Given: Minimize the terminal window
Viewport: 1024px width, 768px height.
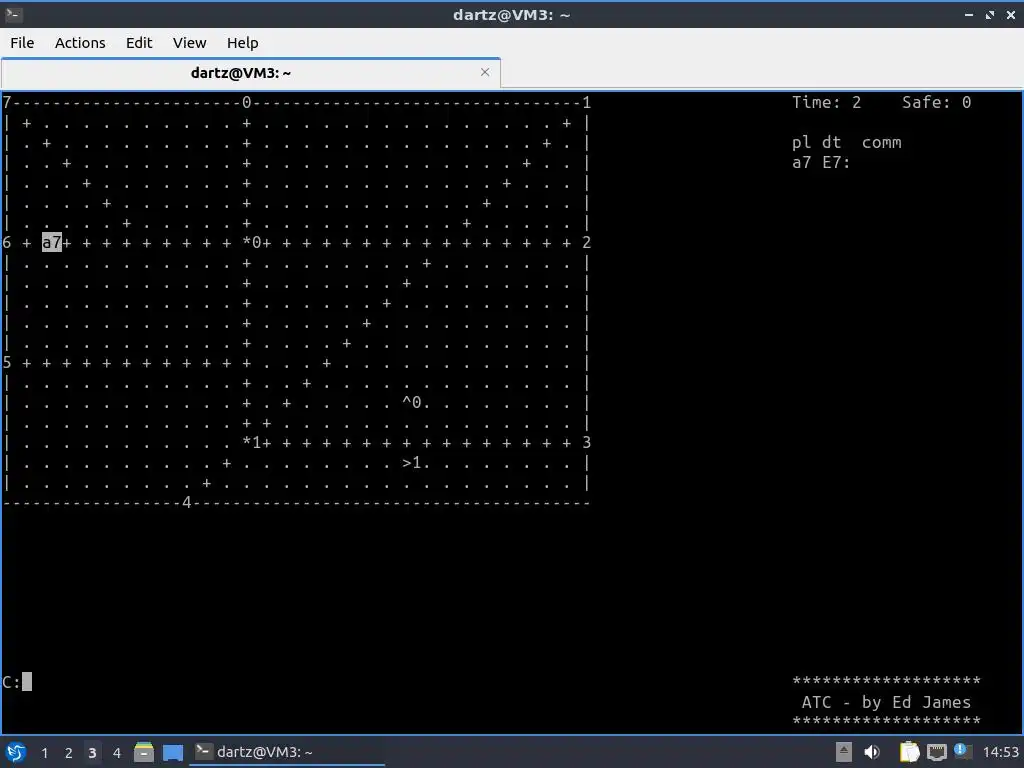Looking at the screenshot, I should (969, 14).
